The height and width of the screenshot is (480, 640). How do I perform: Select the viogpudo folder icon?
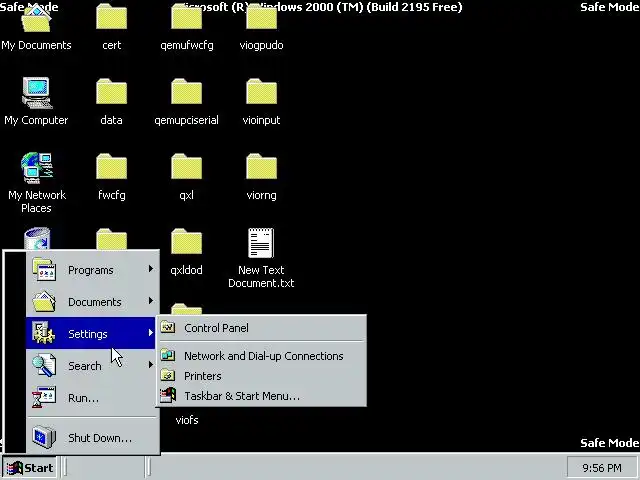(x=262, y=17)
